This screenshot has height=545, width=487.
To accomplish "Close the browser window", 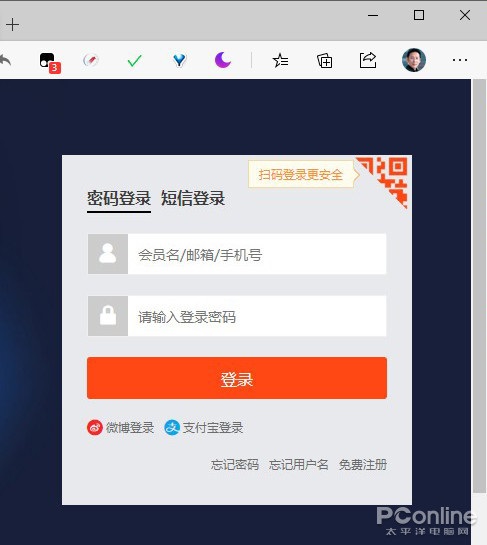I will click(x=465, y=15).
